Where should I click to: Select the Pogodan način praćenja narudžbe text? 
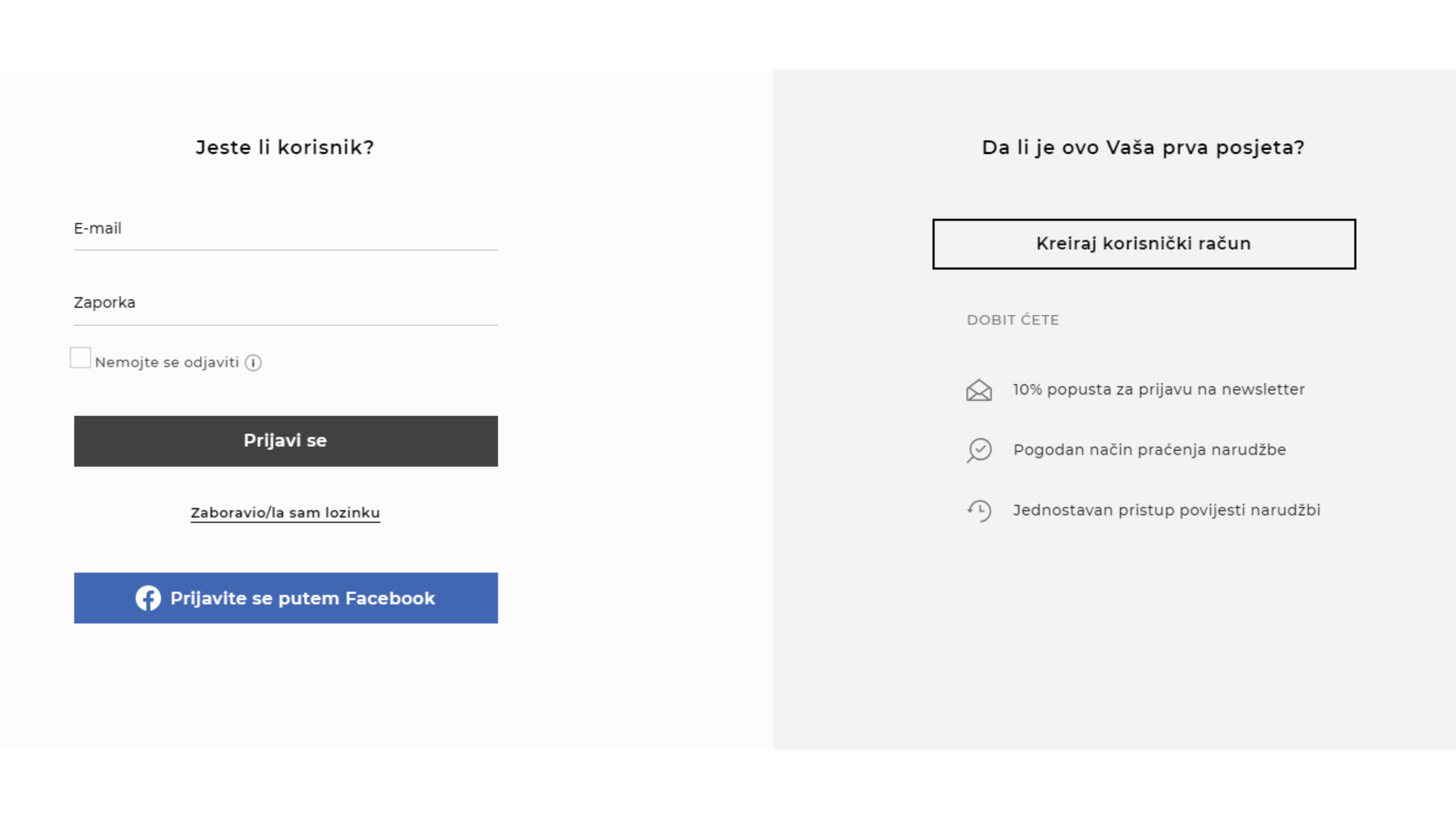pos(1149,450)
